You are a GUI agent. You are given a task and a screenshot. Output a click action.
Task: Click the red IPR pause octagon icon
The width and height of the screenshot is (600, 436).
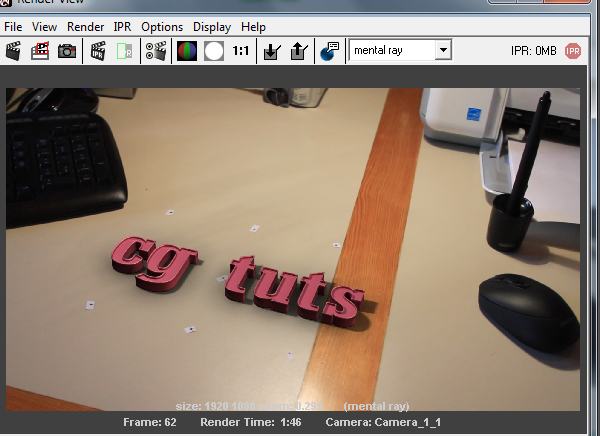[573, 51]
